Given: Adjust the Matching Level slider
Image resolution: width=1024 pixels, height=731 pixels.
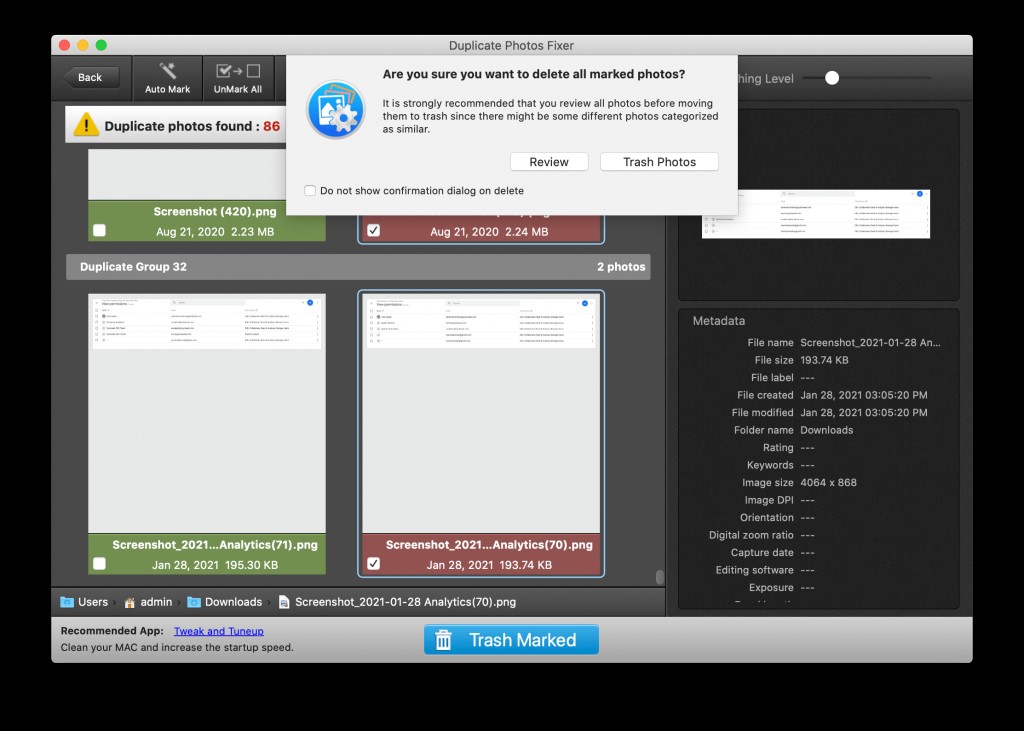Looking at the screenshot, I should [830, 77].
